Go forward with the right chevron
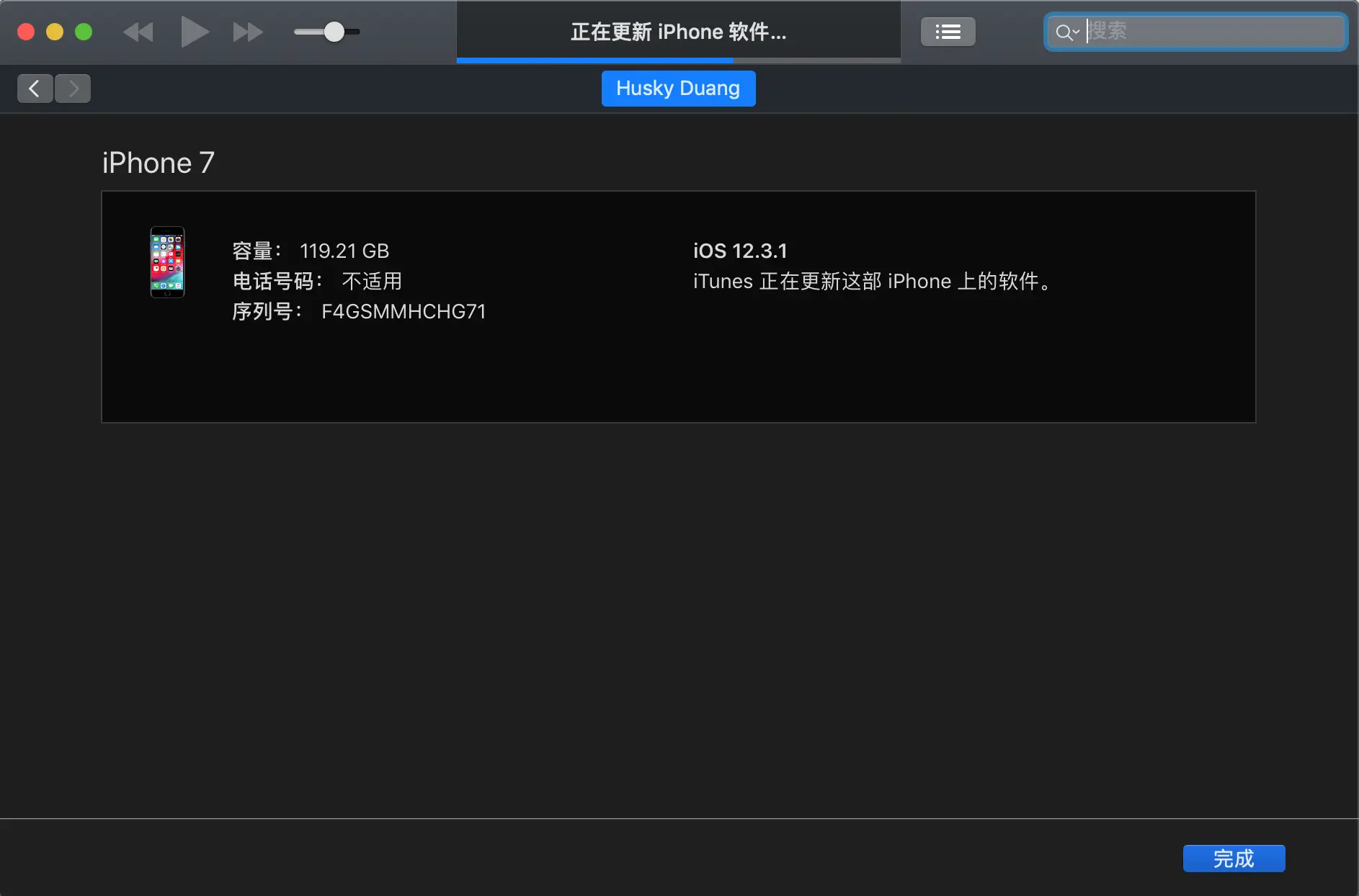 pyautogui.click(x=73, y=89)
